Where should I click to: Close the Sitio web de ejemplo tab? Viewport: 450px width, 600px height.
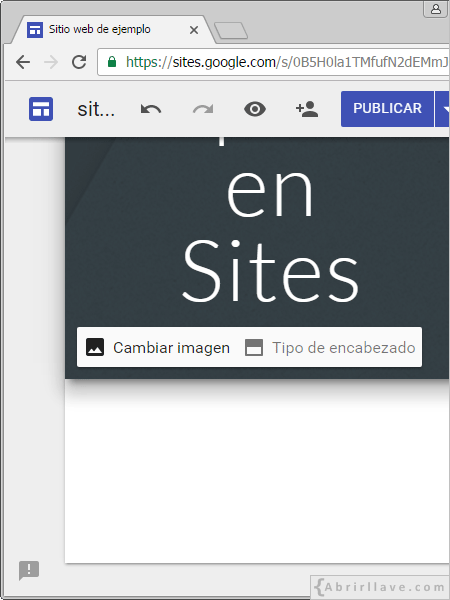pyautogui.click(x=194, y=30)
